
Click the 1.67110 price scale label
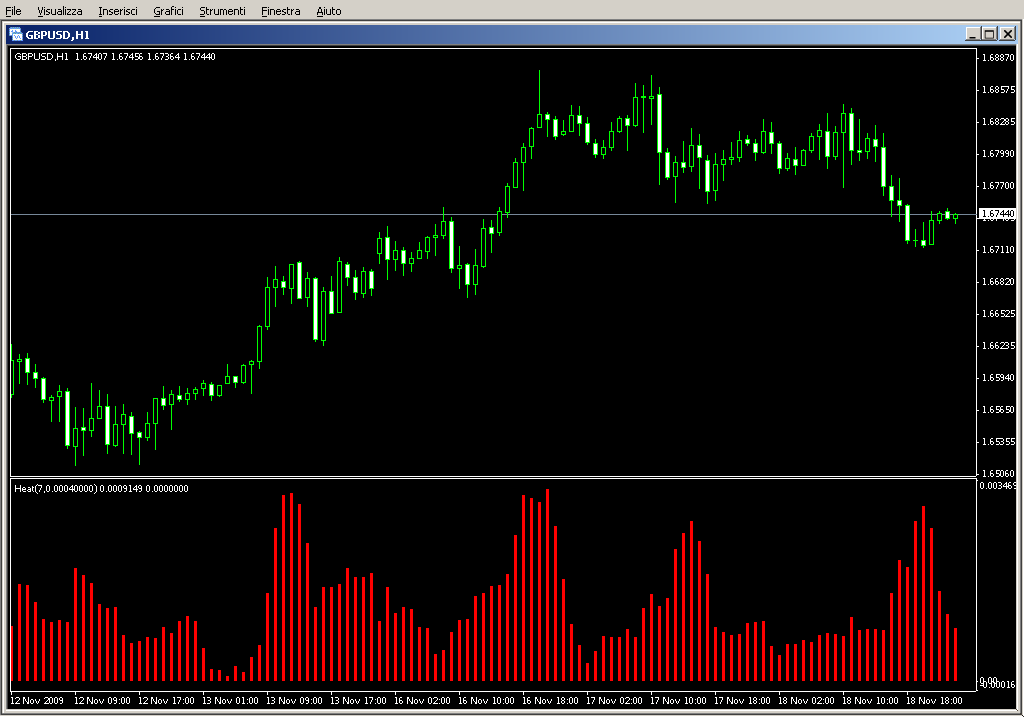tap(998, 249)
